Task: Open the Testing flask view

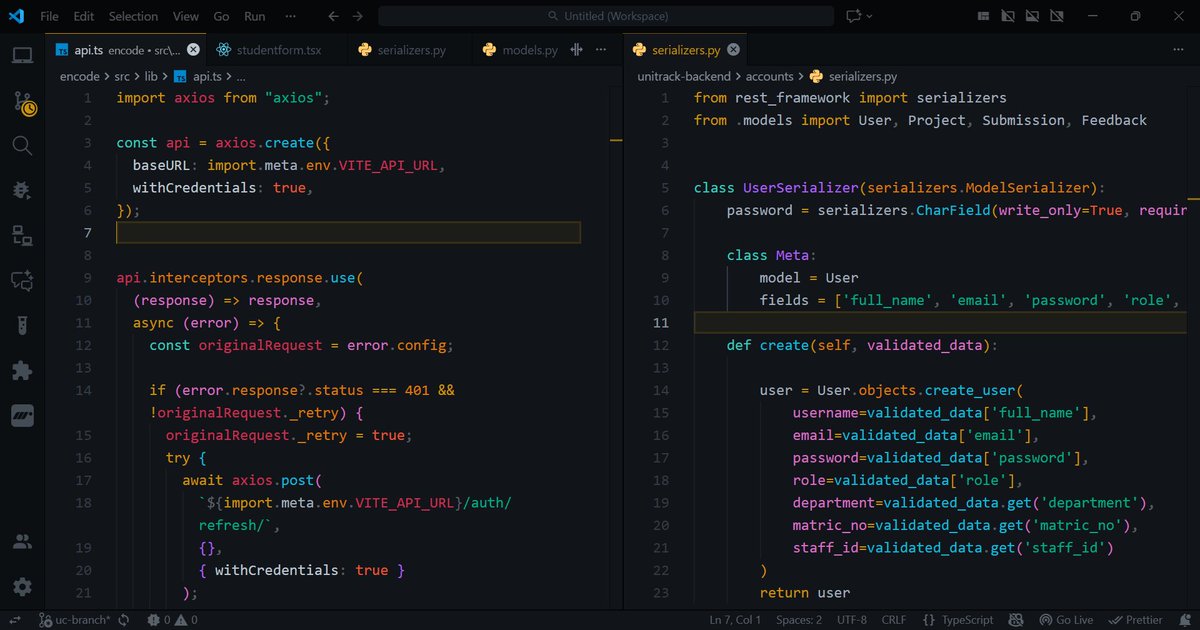Action: [x=22, y=325]
